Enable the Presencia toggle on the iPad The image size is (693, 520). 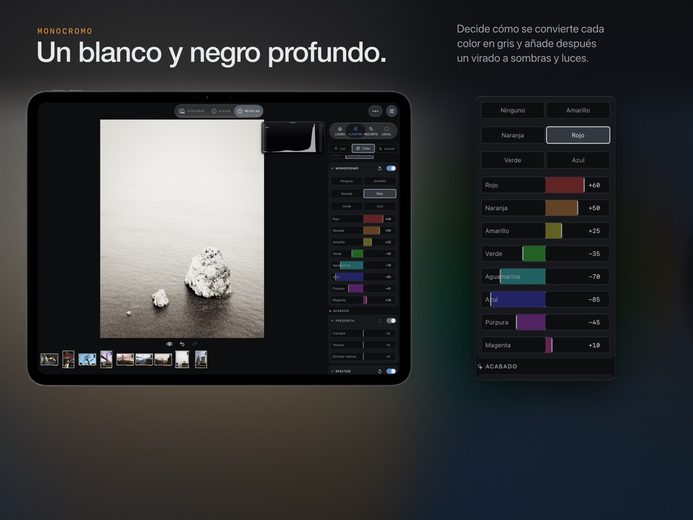click(391, 321)
